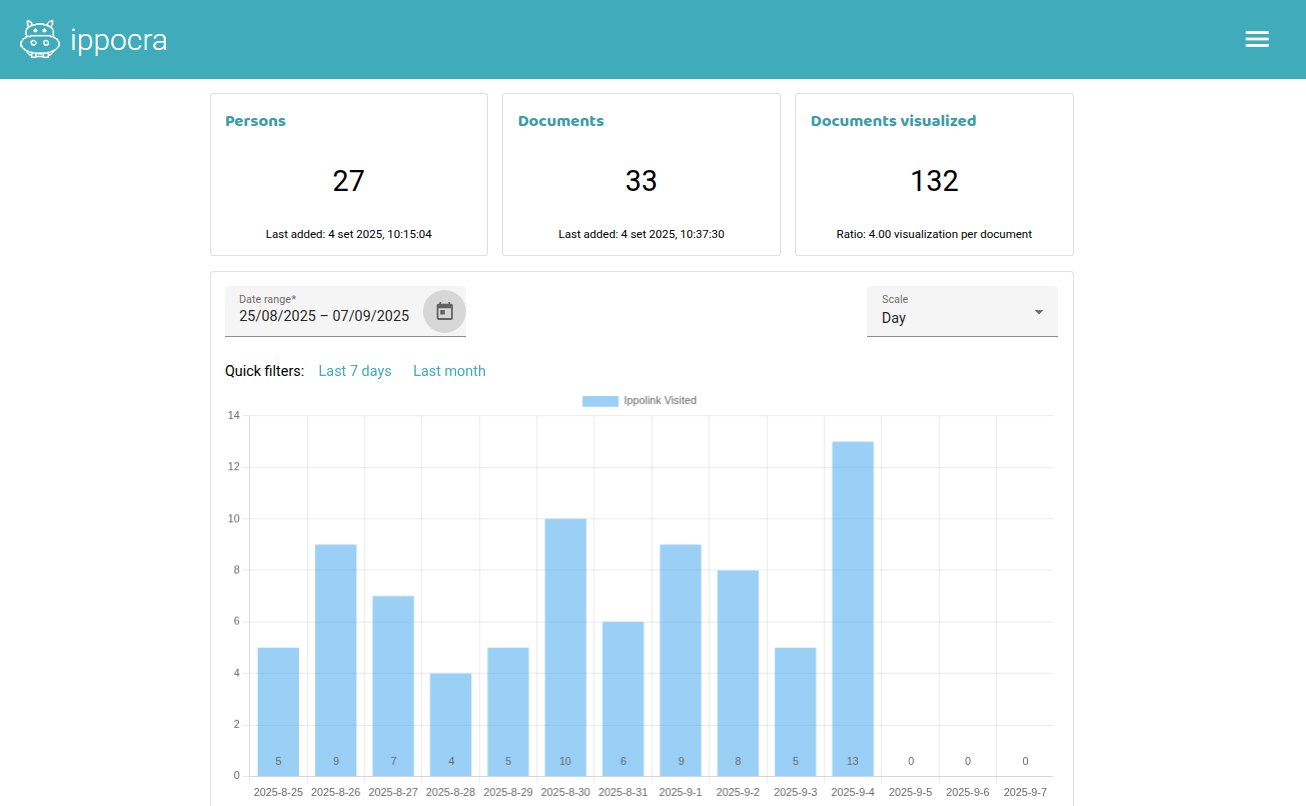
Task: Apply the 'Last month' quick filter
Action: coord(449,370)
